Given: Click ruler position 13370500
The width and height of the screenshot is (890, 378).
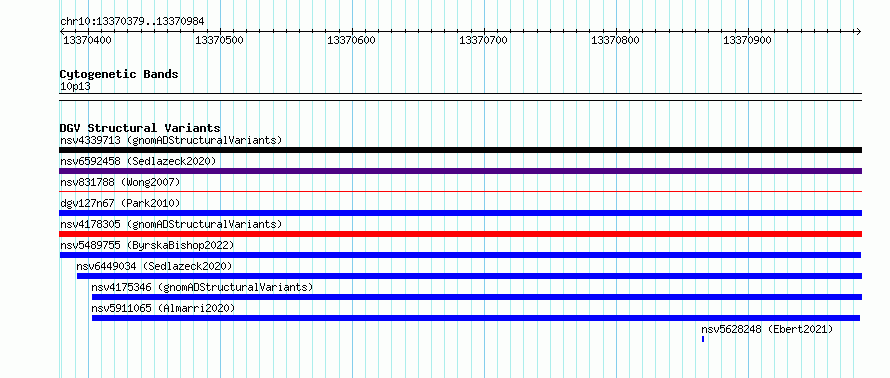Looking at the screenshot, I should (x=219, y=40).
